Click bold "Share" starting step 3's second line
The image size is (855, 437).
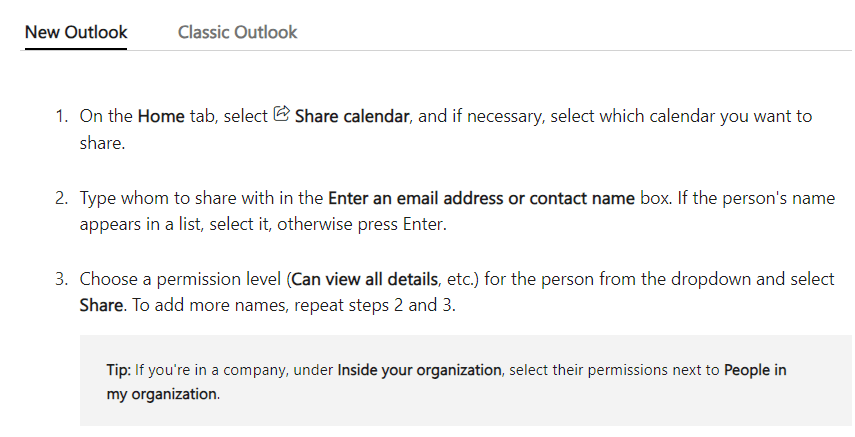tap(101, 305)
